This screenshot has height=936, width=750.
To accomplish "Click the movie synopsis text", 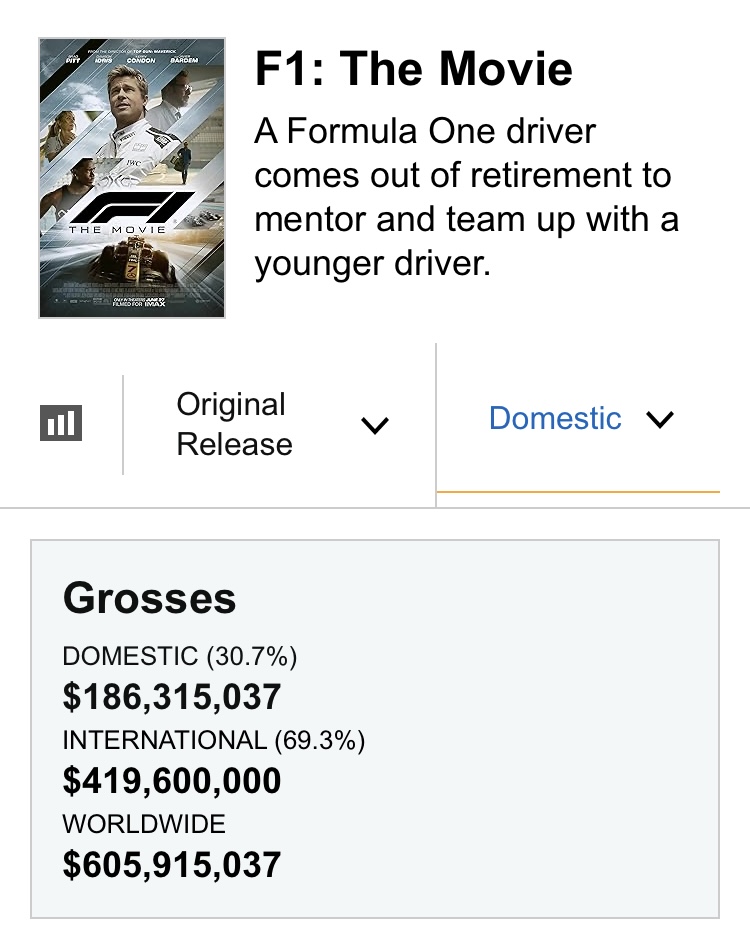I will coord(462,197).
